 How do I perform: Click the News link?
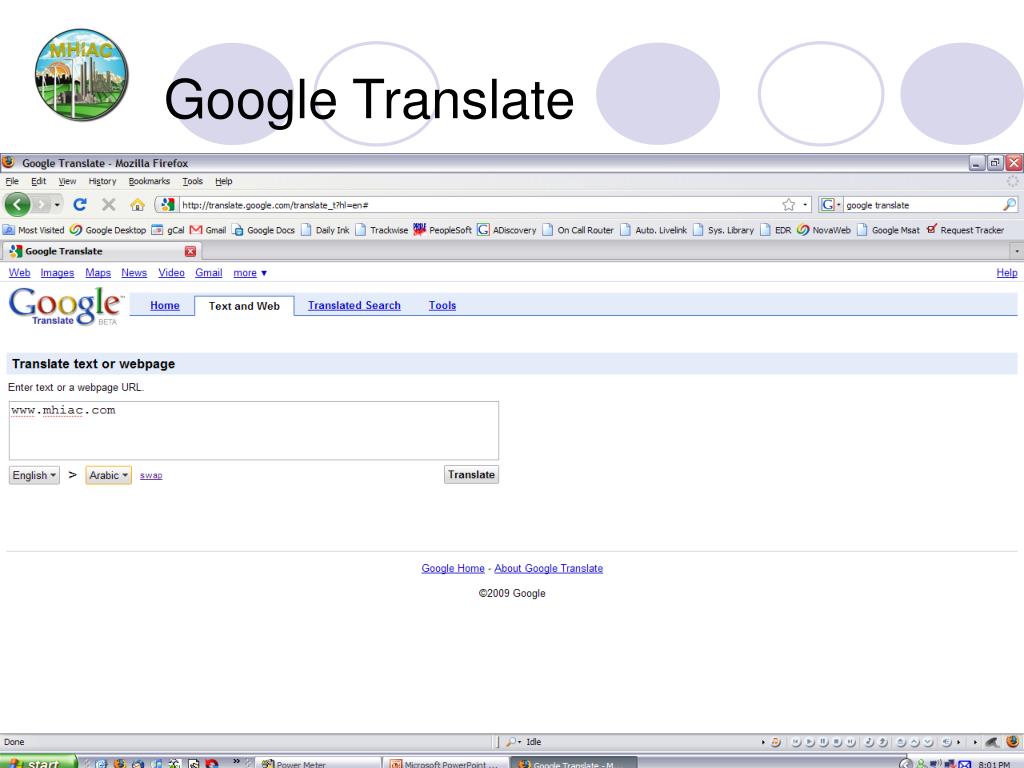click(134, 272)
